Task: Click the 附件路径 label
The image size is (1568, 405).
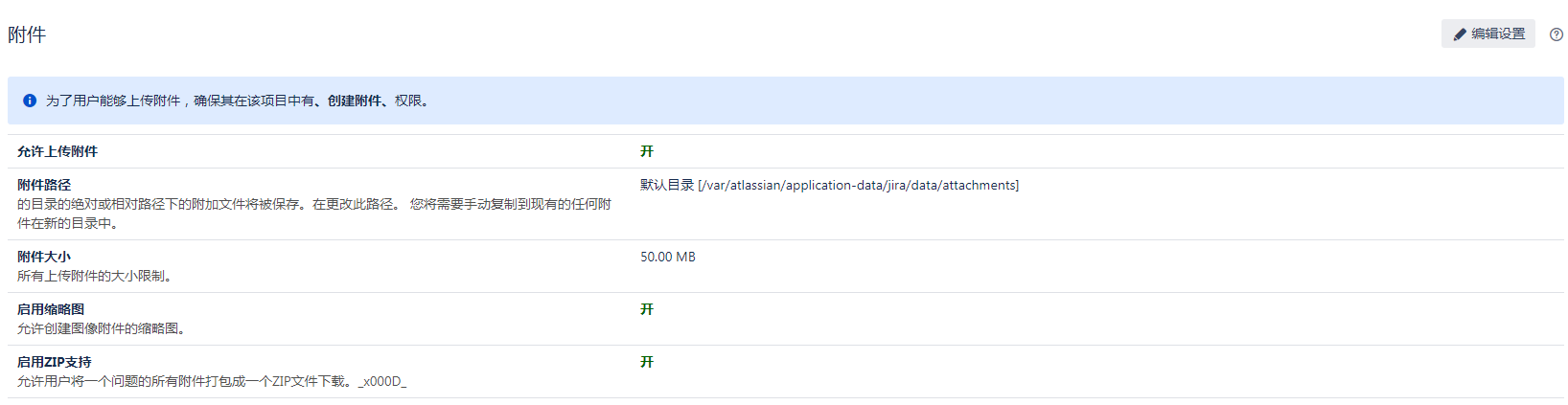Action: (x=44, y=185)
